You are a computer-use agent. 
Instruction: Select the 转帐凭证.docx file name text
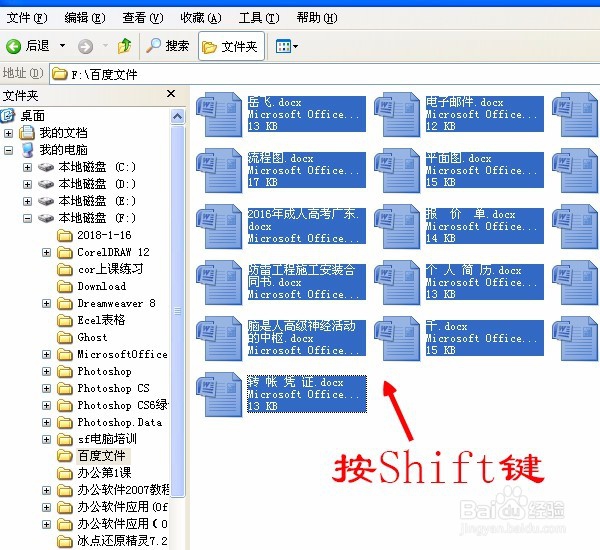click(x=295, y=382)
